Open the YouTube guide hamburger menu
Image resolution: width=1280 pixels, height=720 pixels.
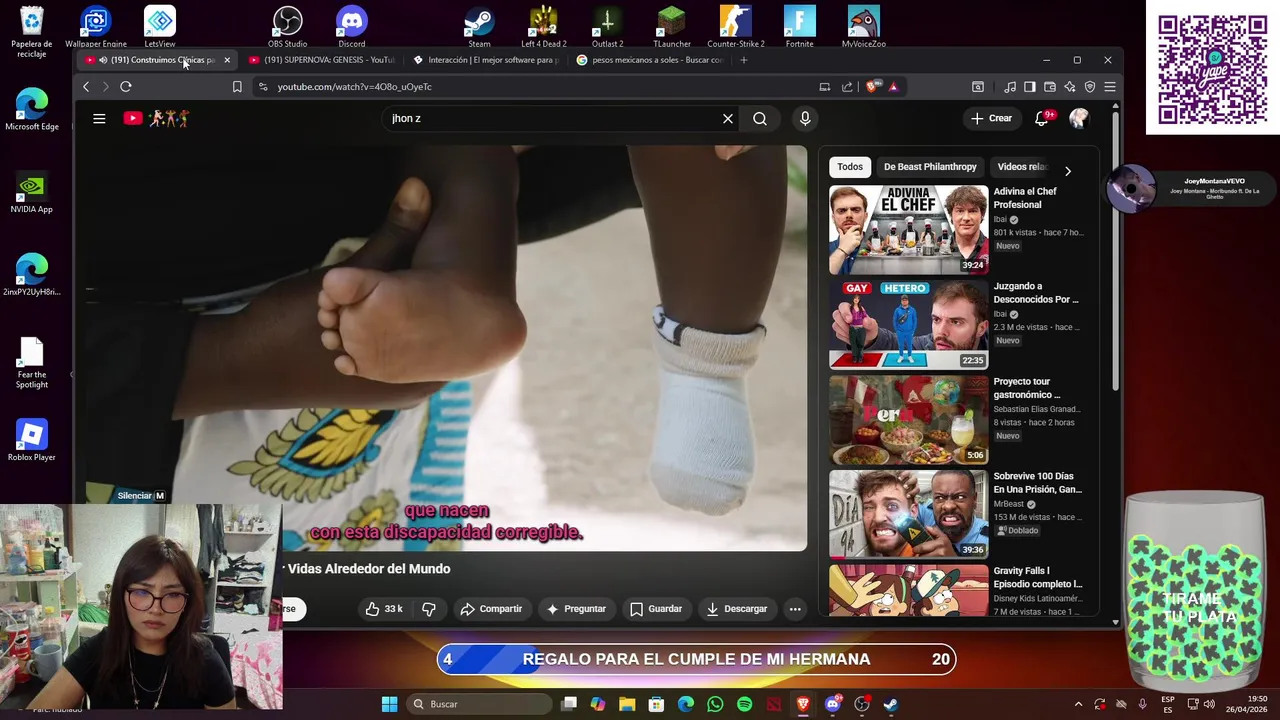click(99, 118)
